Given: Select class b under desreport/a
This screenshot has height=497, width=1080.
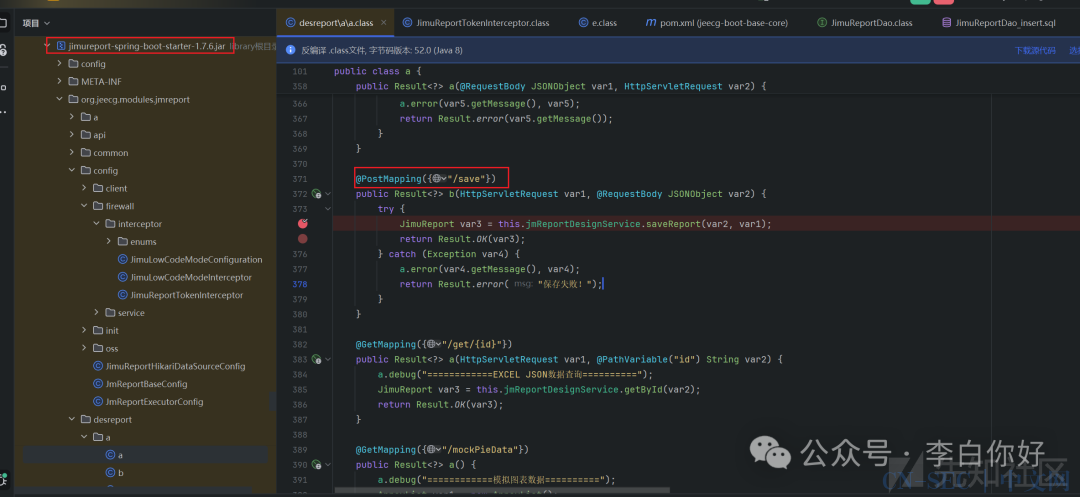Looking at the screenshot, I should [x=114, y=473].
